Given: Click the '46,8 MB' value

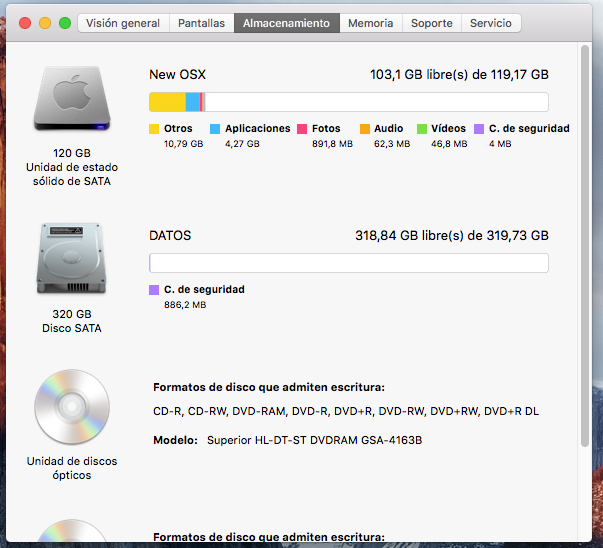Looking at the screenshot, I should point(449,144).
